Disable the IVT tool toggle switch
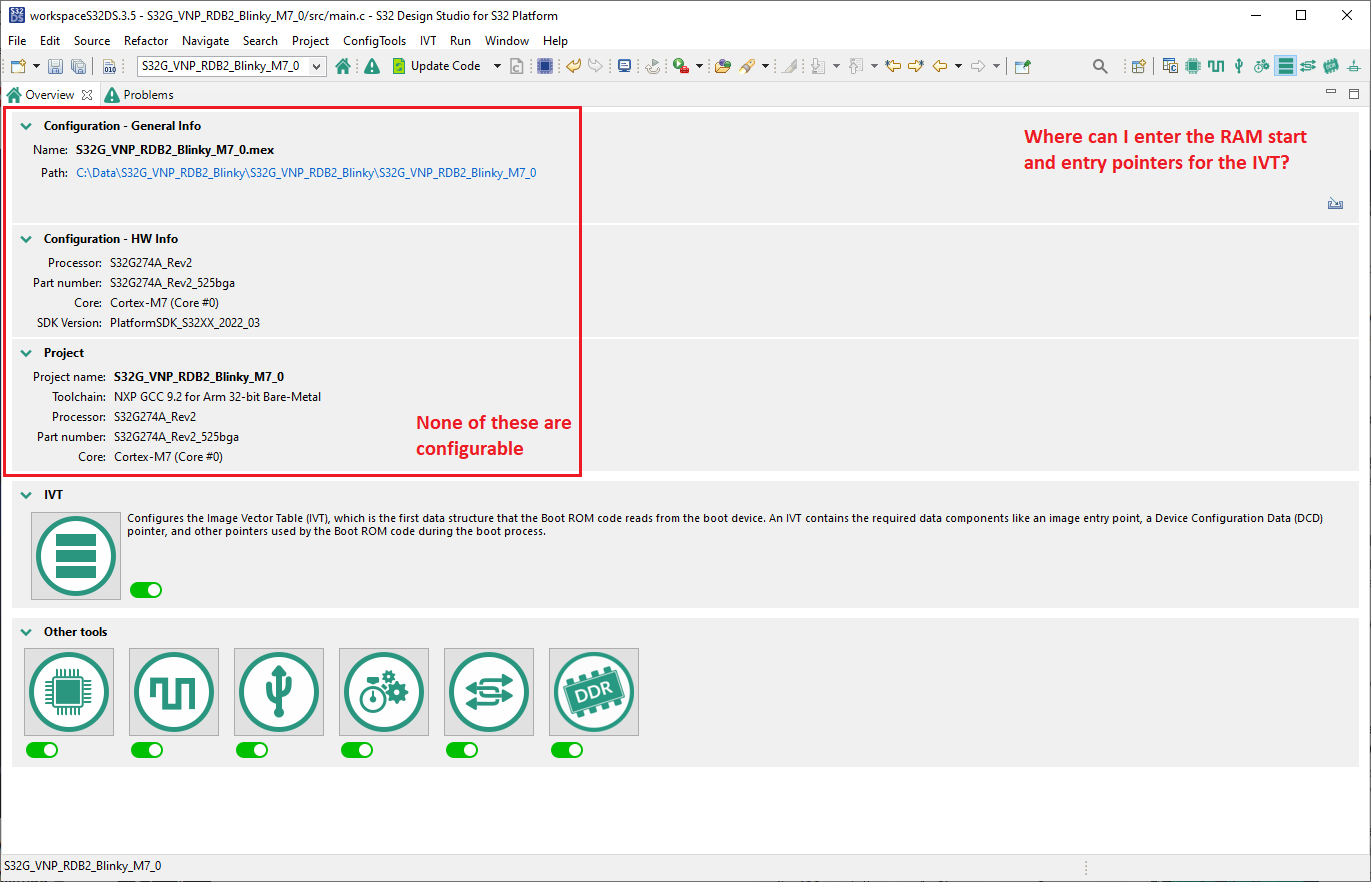The height and width of the screenshot is (882, 1371). point(145,589)
